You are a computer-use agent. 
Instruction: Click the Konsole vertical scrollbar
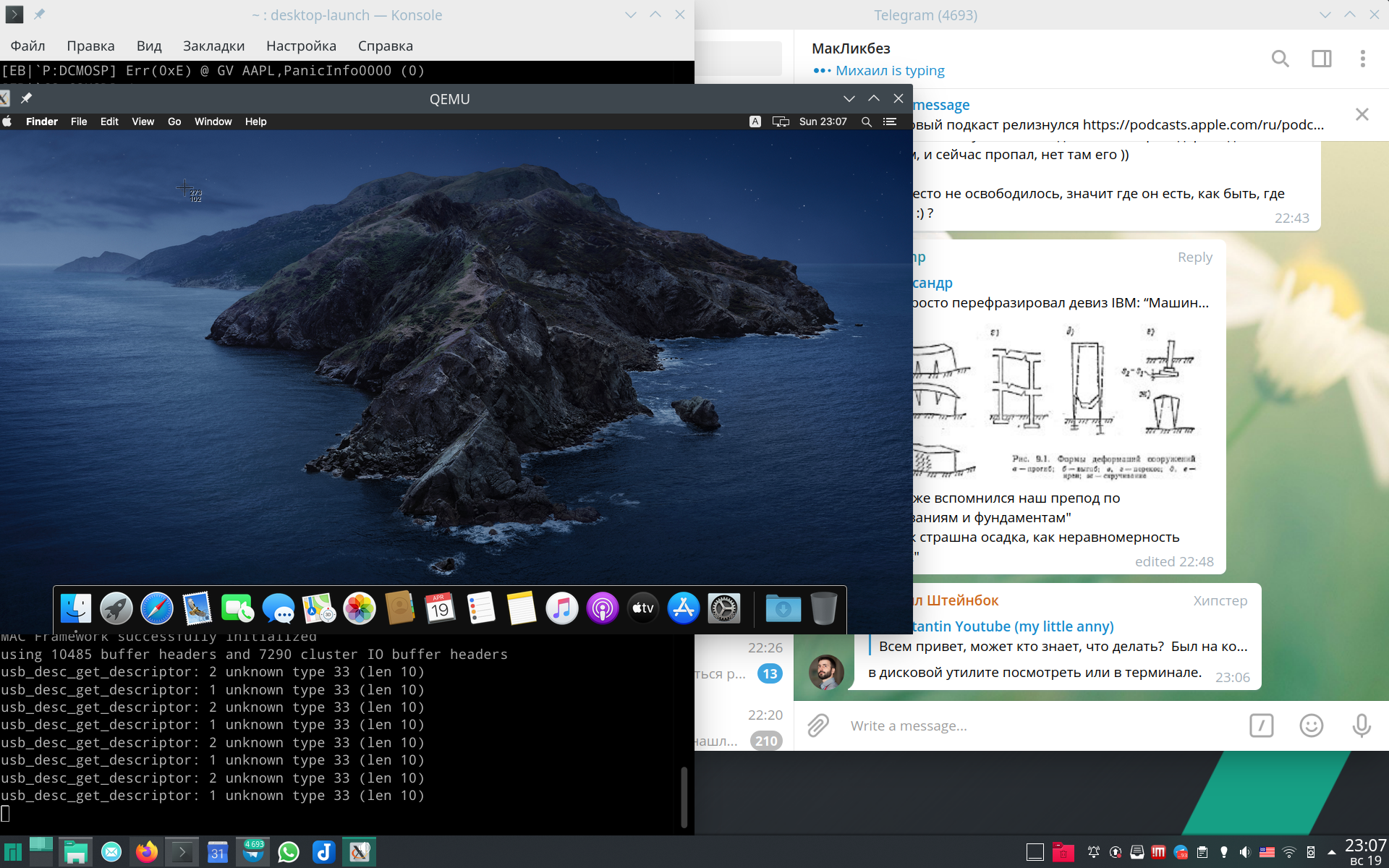click(684, 796)
